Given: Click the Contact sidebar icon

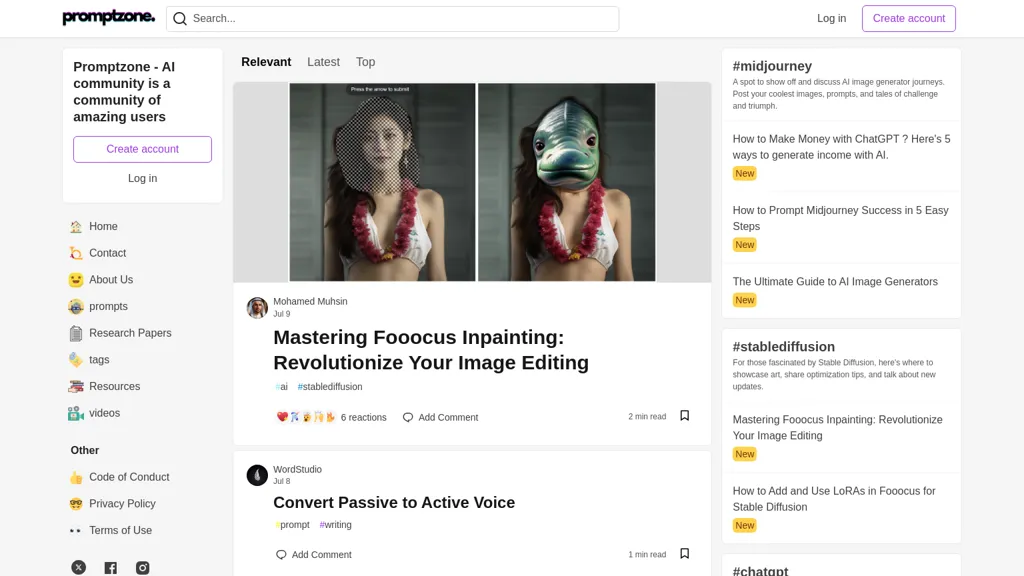Looking at the screenshot, I should click(x=76, y=253).
